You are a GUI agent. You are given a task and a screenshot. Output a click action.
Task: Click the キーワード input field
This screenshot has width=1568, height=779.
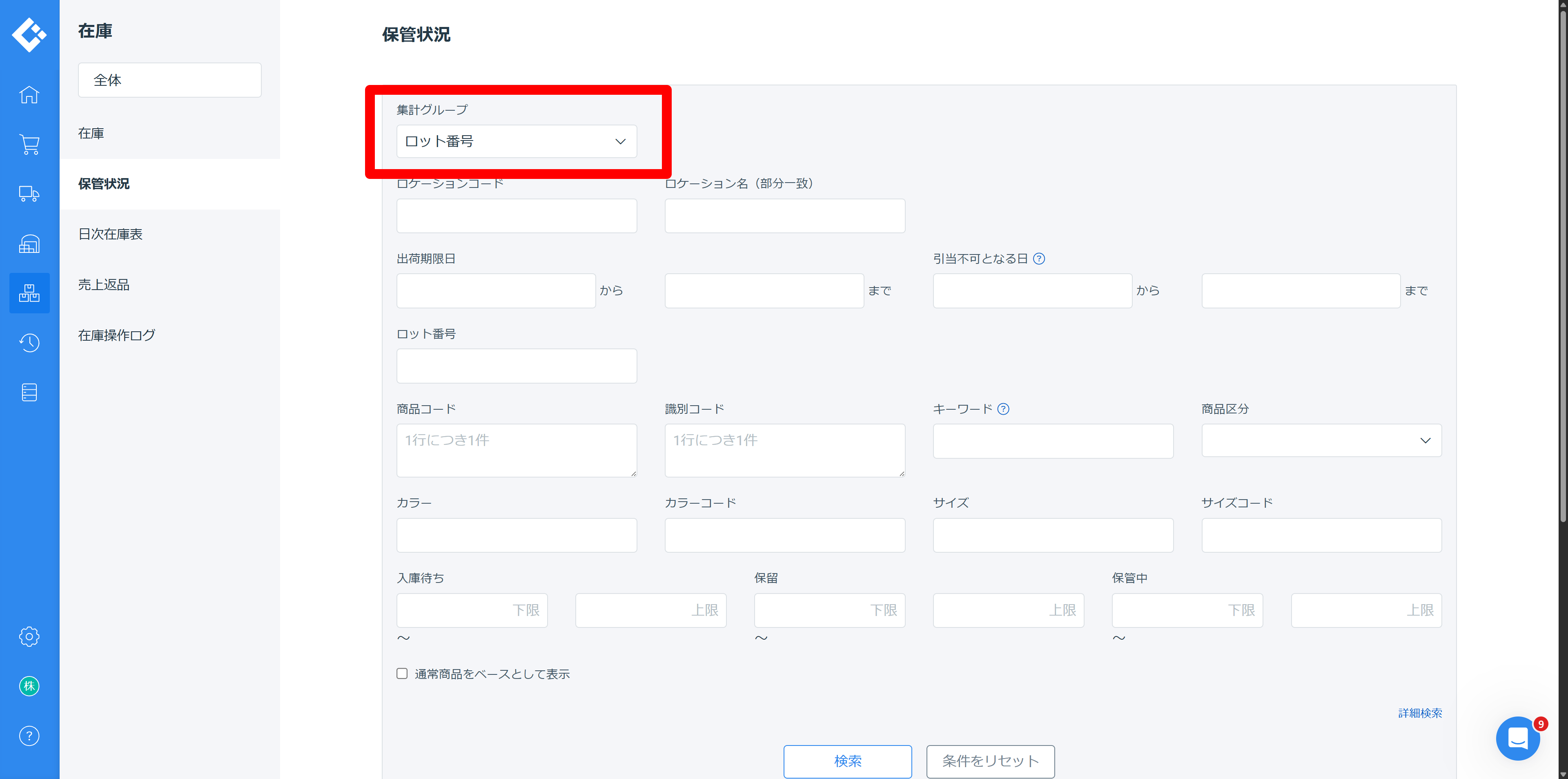coord(1053,441)
